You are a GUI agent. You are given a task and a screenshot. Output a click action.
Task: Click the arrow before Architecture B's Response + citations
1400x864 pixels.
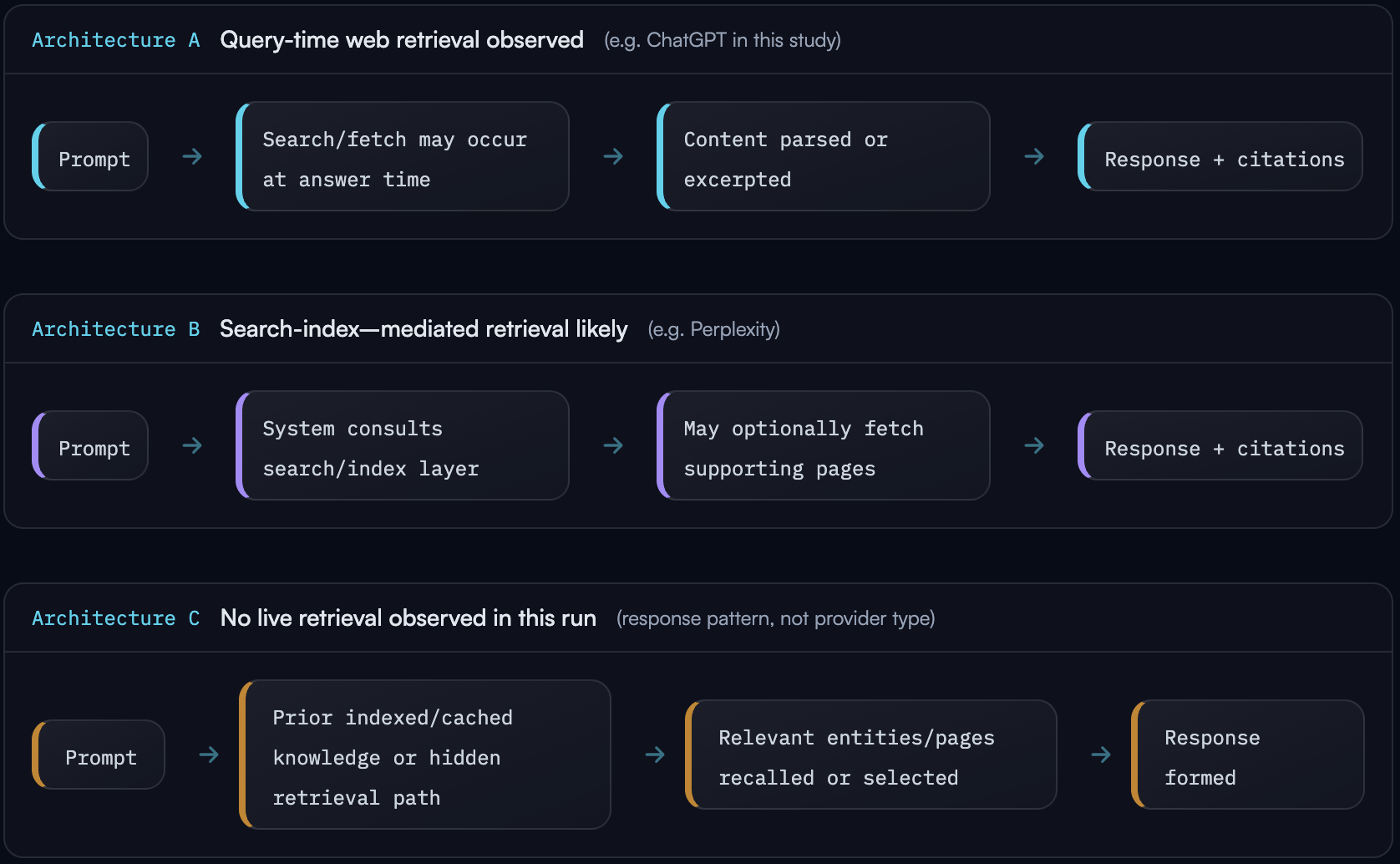[1034, 445]
